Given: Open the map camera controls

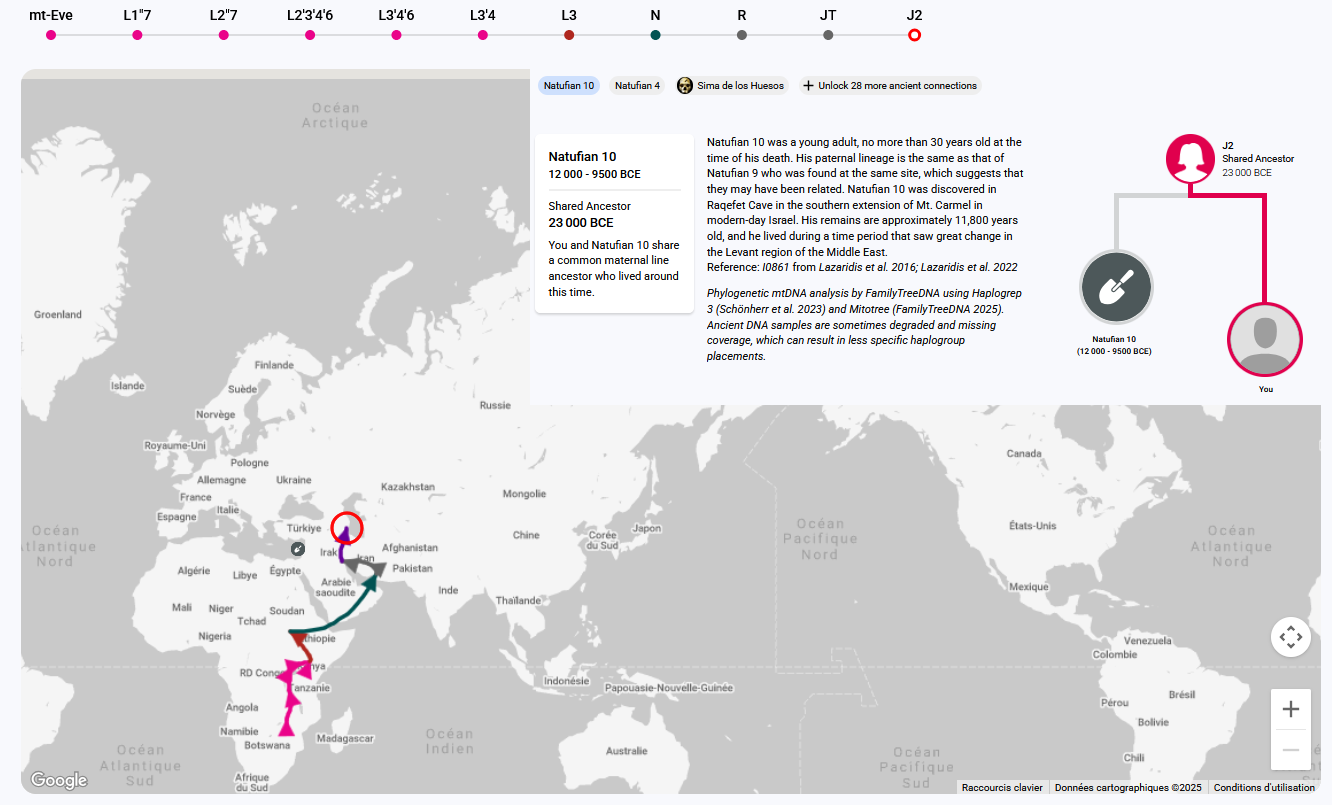Looking at the screenshot, I should [1291, 637].
